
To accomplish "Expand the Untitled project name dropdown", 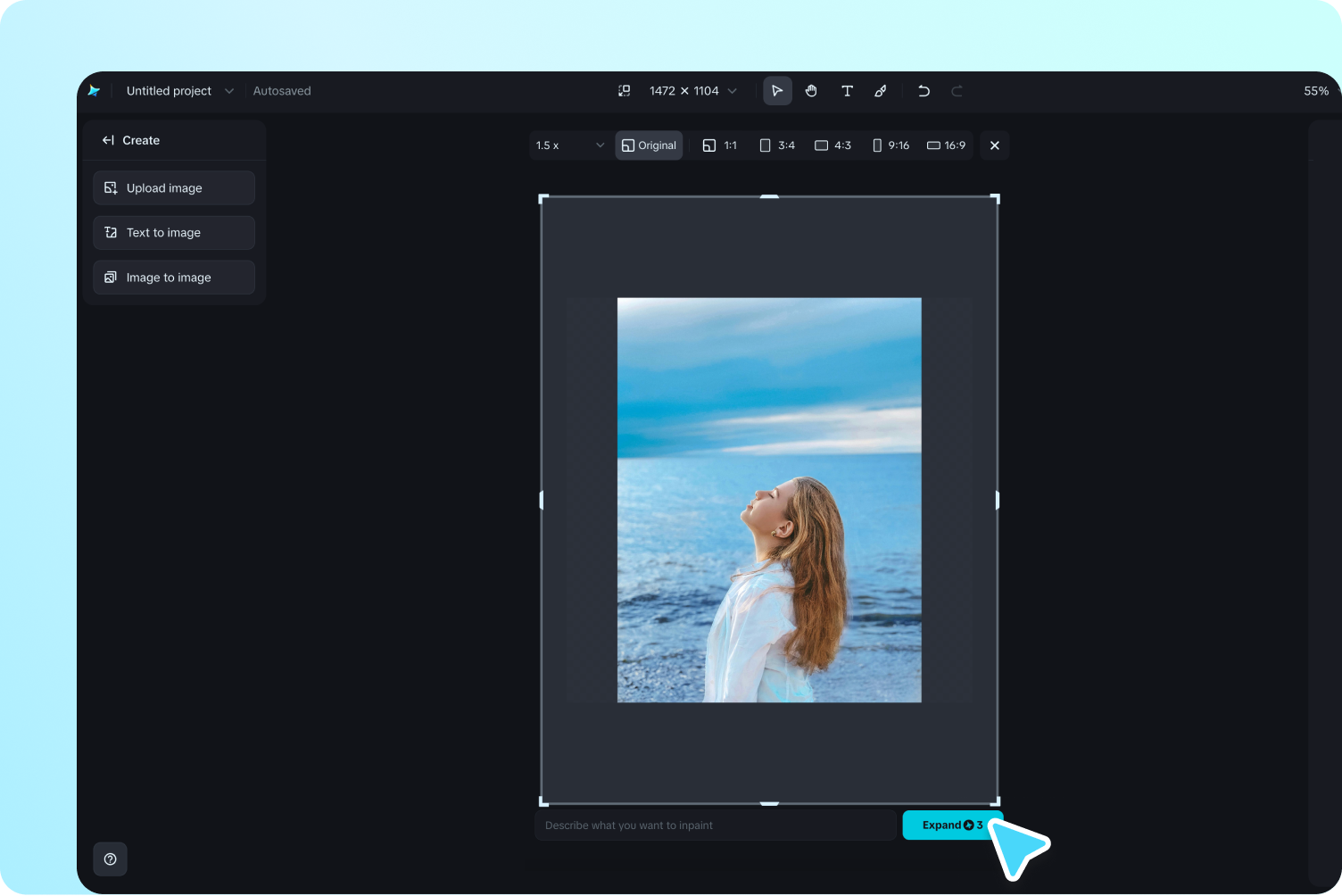I will click(x=229, y=91).
